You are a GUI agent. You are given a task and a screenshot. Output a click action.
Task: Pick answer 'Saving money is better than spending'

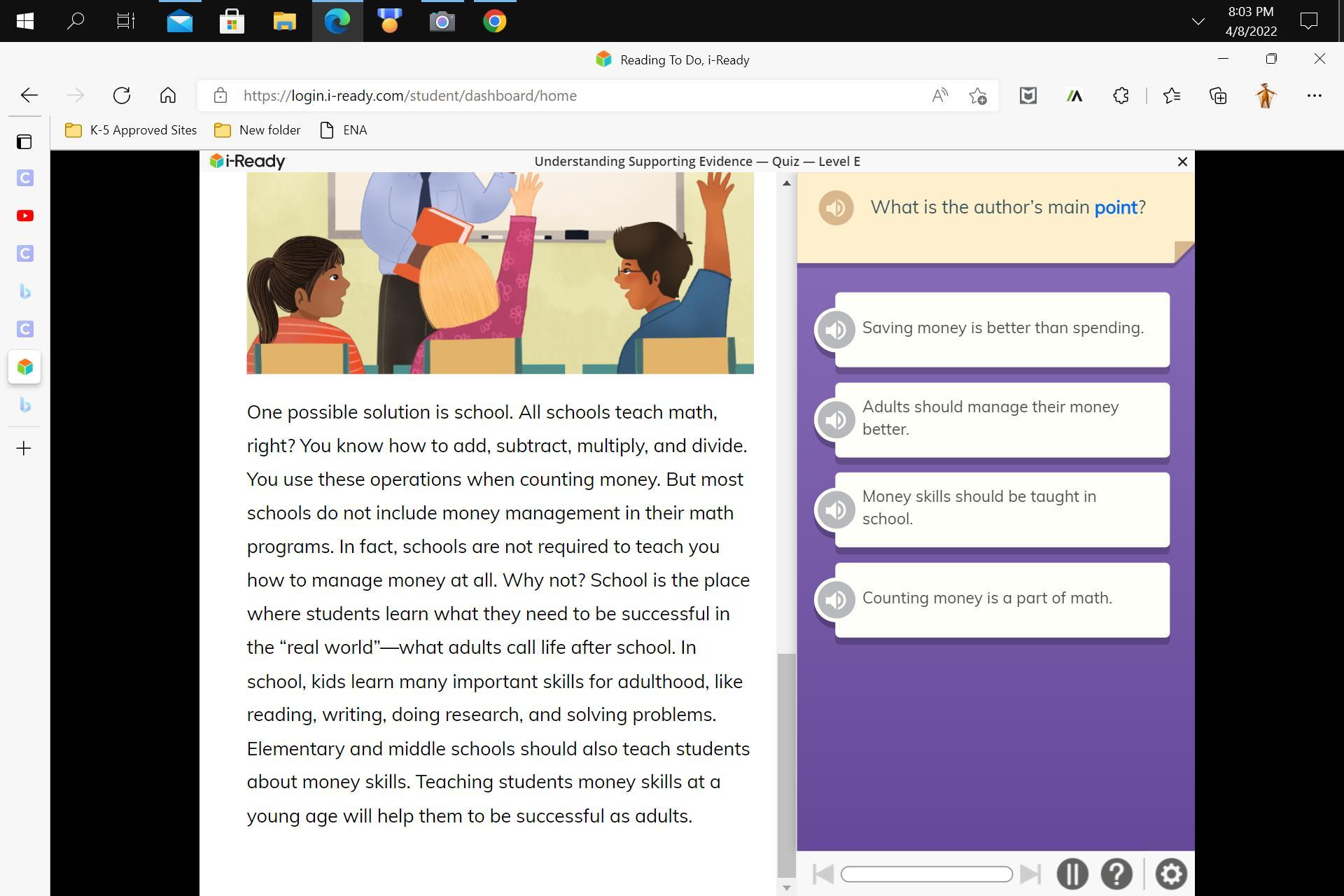[1002, 329]
